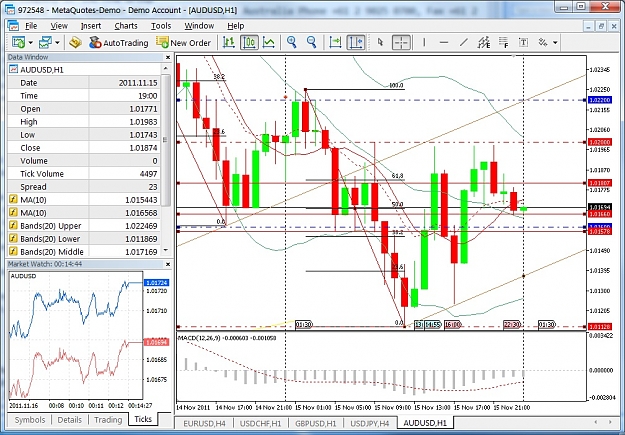Switch to the GBPUSD,H1 chart tab
The image size is (625, 435).
(x=315, y=423)
